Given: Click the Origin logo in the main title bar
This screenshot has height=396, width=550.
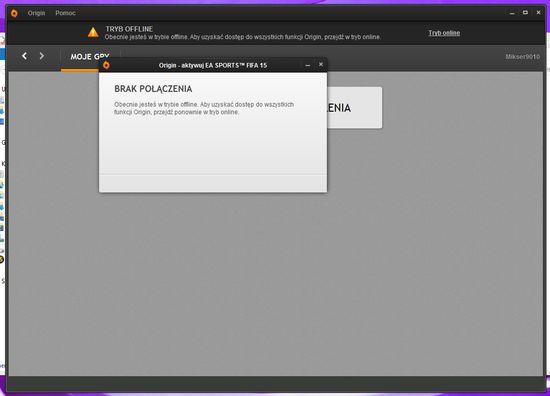Looking at the screenshot, I should [x=14, y=13].
